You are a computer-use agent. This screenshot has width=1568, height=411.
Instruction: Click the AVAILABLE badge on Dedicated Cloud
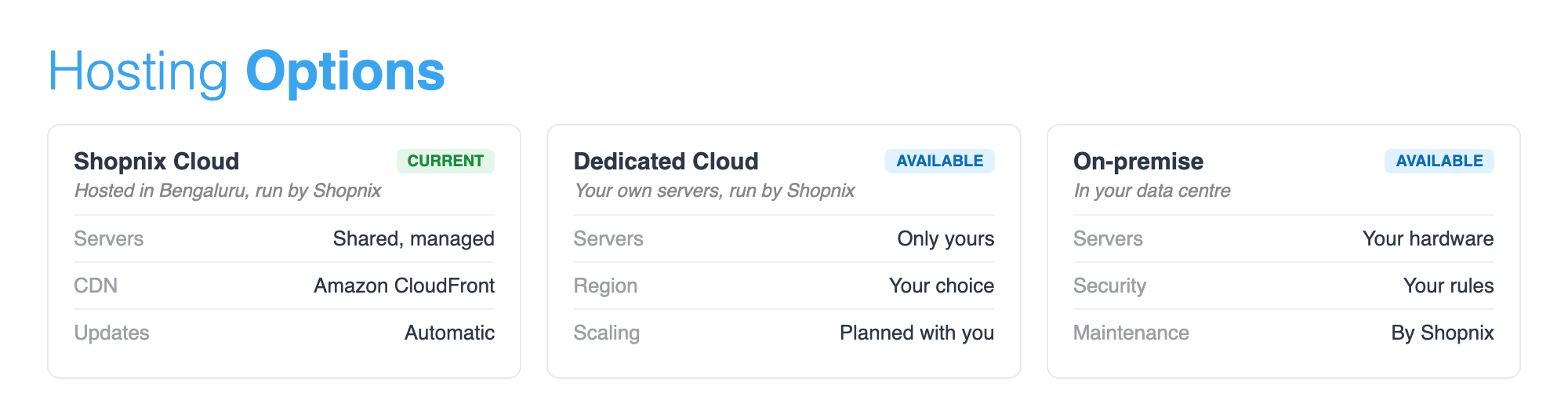pyautogui.click(x=939, y=161)
